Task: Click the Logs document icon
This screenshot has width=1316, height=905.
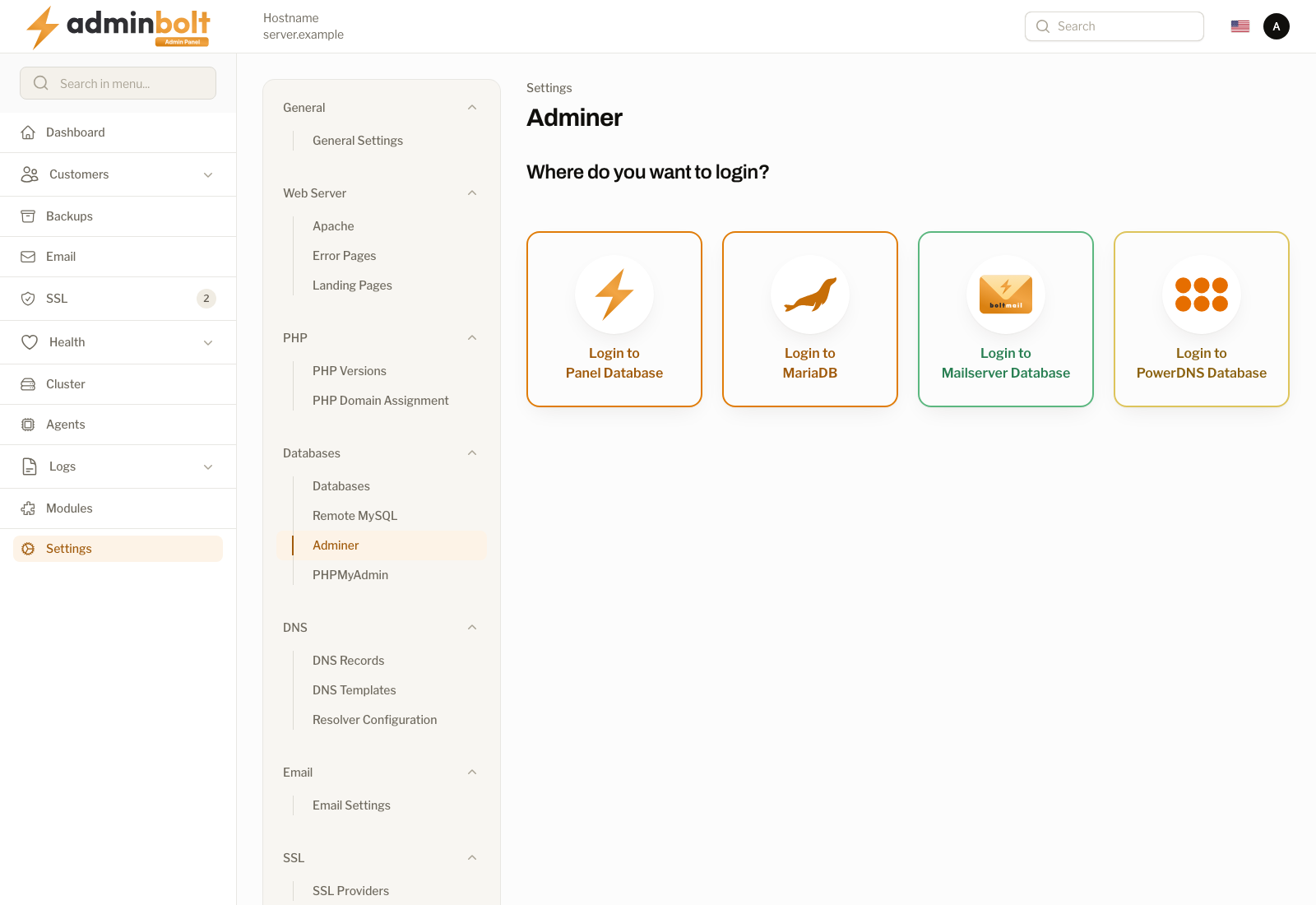Action: click(x=30, y=466)
